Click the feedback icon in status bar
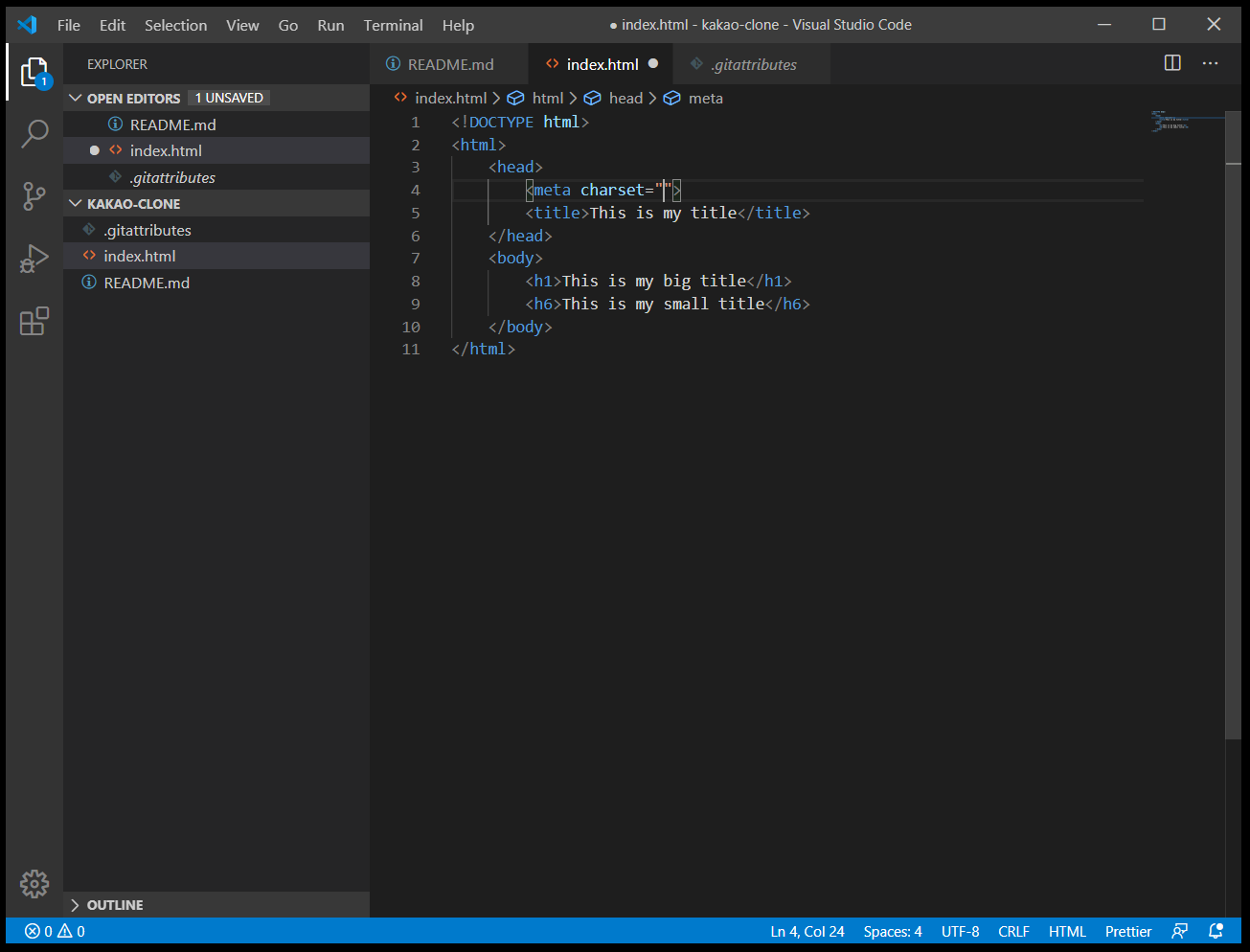The width and height of the screenshot is (1250, 952). pyautogui.click(x=1180, y=931)
